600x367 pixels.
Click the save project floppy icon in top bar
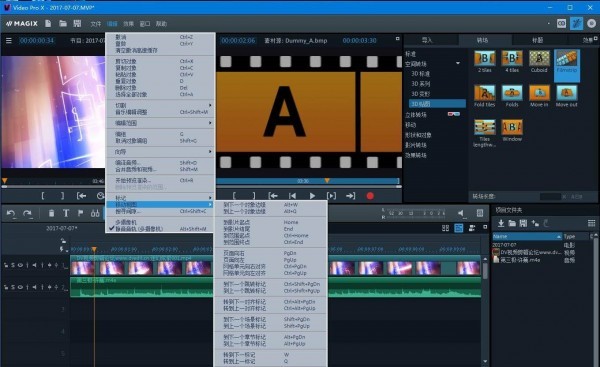77,24
